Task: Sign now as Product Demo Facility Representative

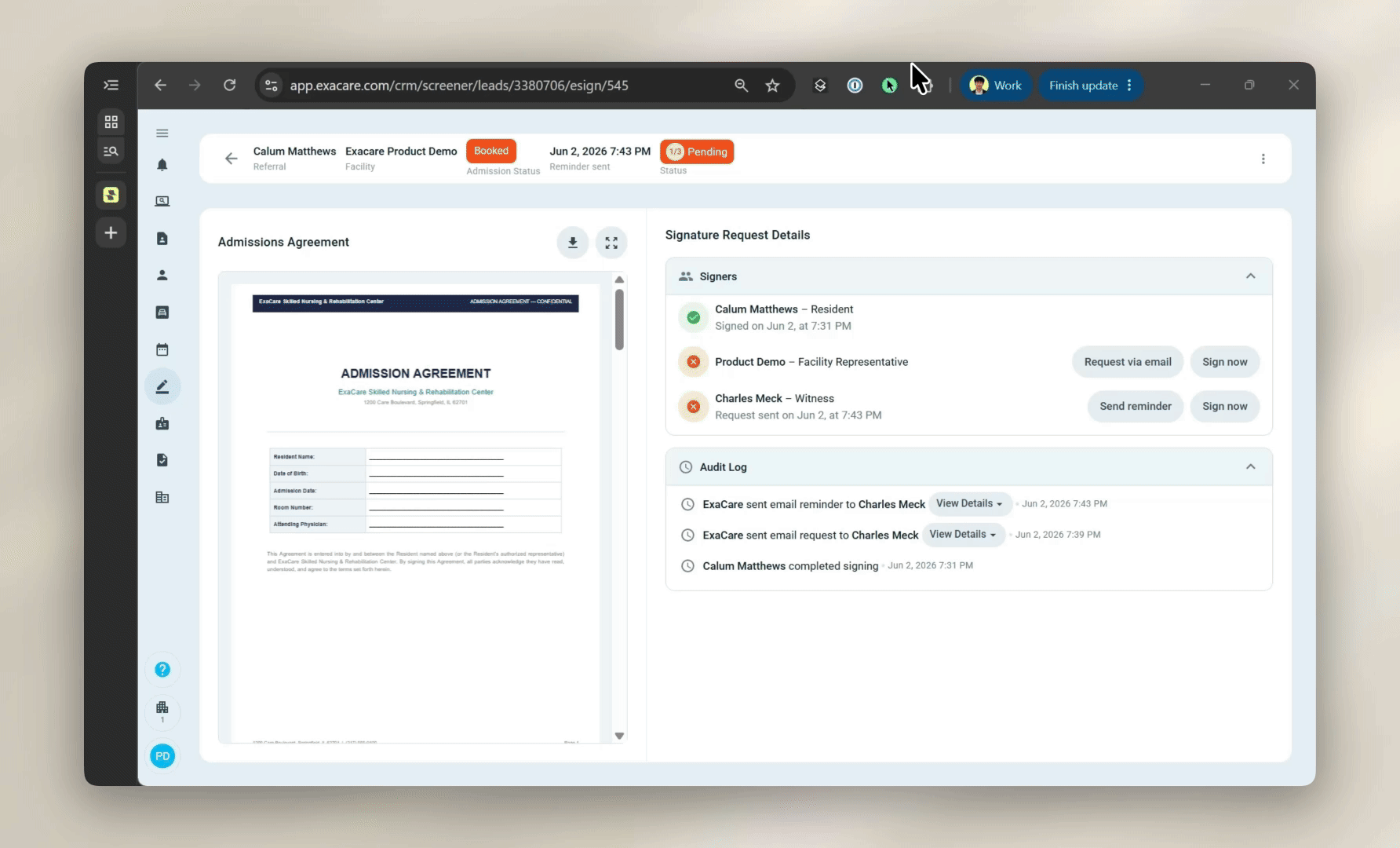Action: (x=1224, y=362)
